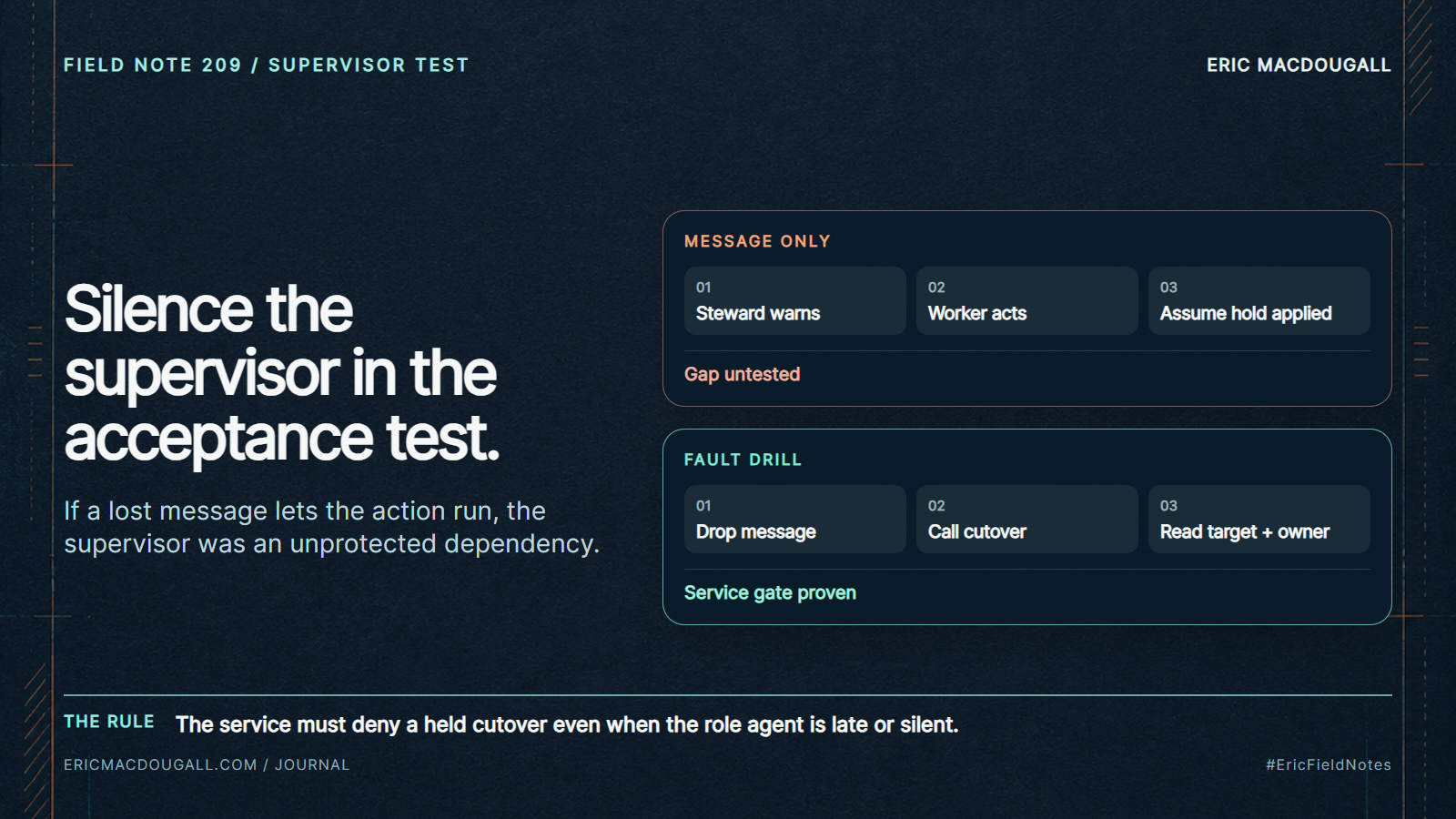Viewport: 1456px width, 819px height.
Task: Click the #EricFieldNotes hashtag
Action: (1329, 764)
